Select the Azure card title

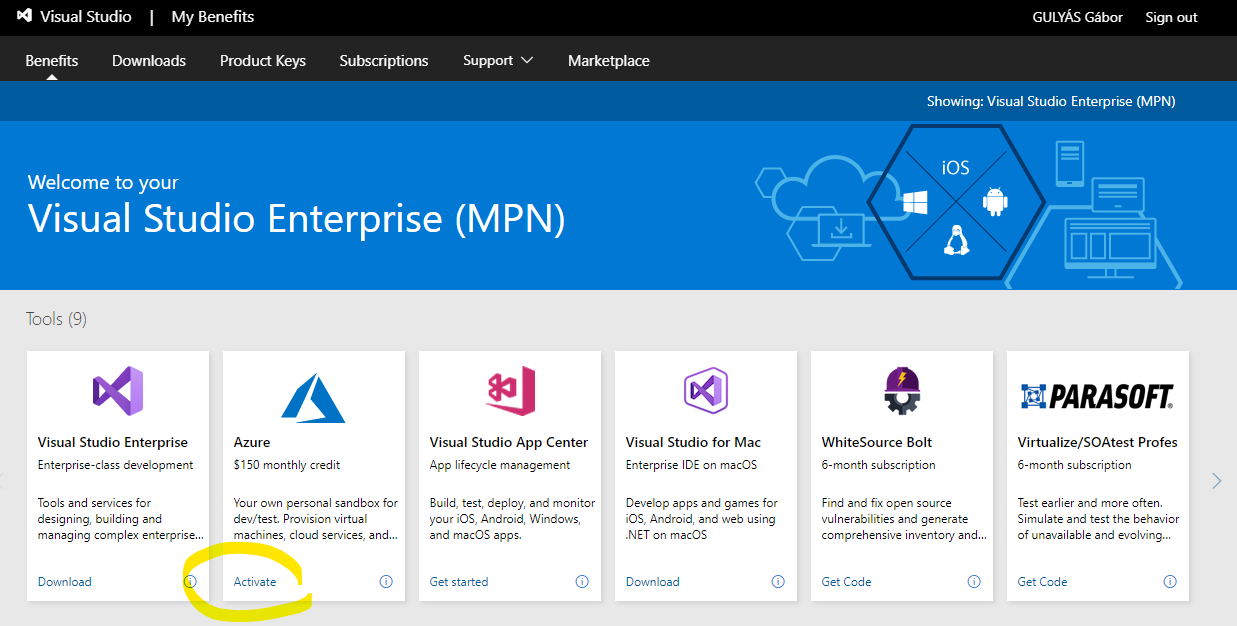pyautogui.click(x=252, y=442)
